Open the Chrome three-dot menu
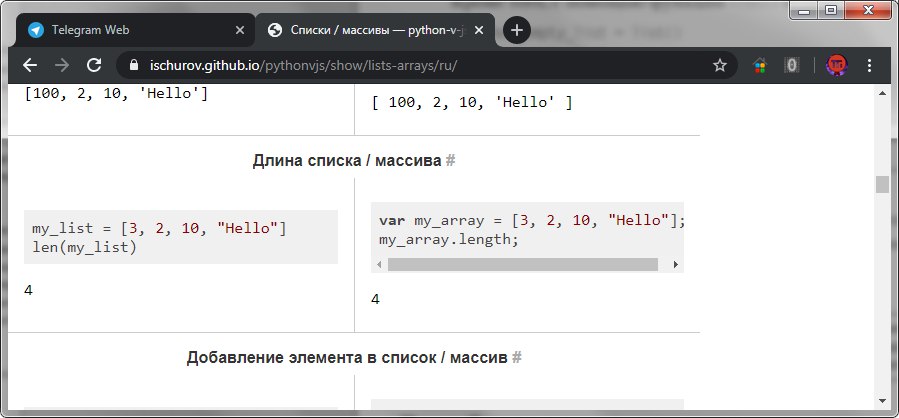The height and width of the screenshot is (418, 899). pyautogui.click(x=869, y=65)
